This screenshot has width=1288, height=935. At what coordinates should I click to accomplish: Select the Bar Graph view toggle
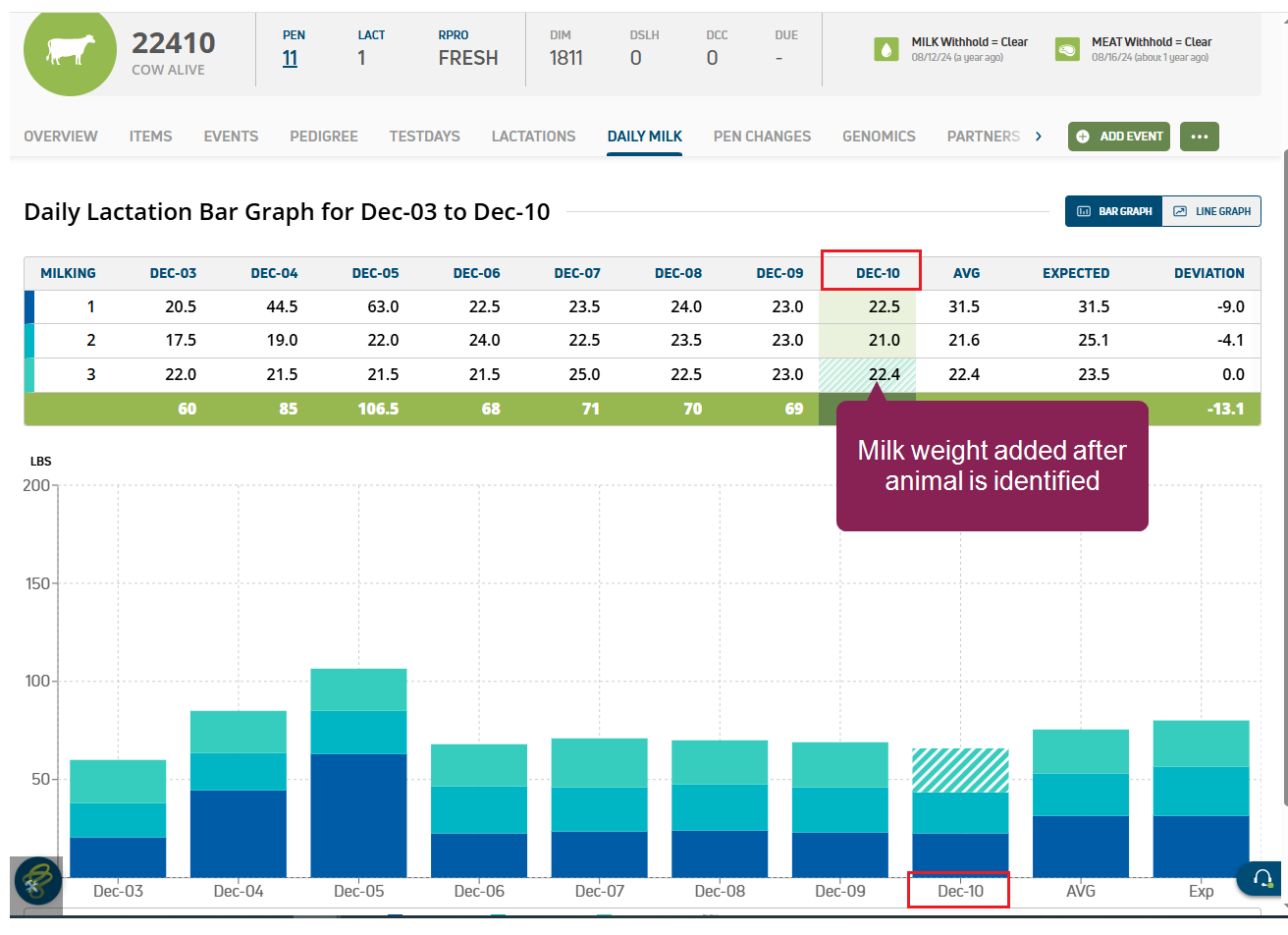tap(1114, 211)
